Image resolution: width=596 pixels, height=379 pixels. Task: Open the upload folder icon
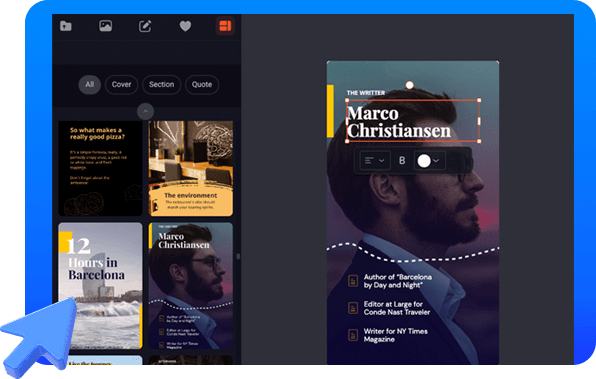point(66,26)
